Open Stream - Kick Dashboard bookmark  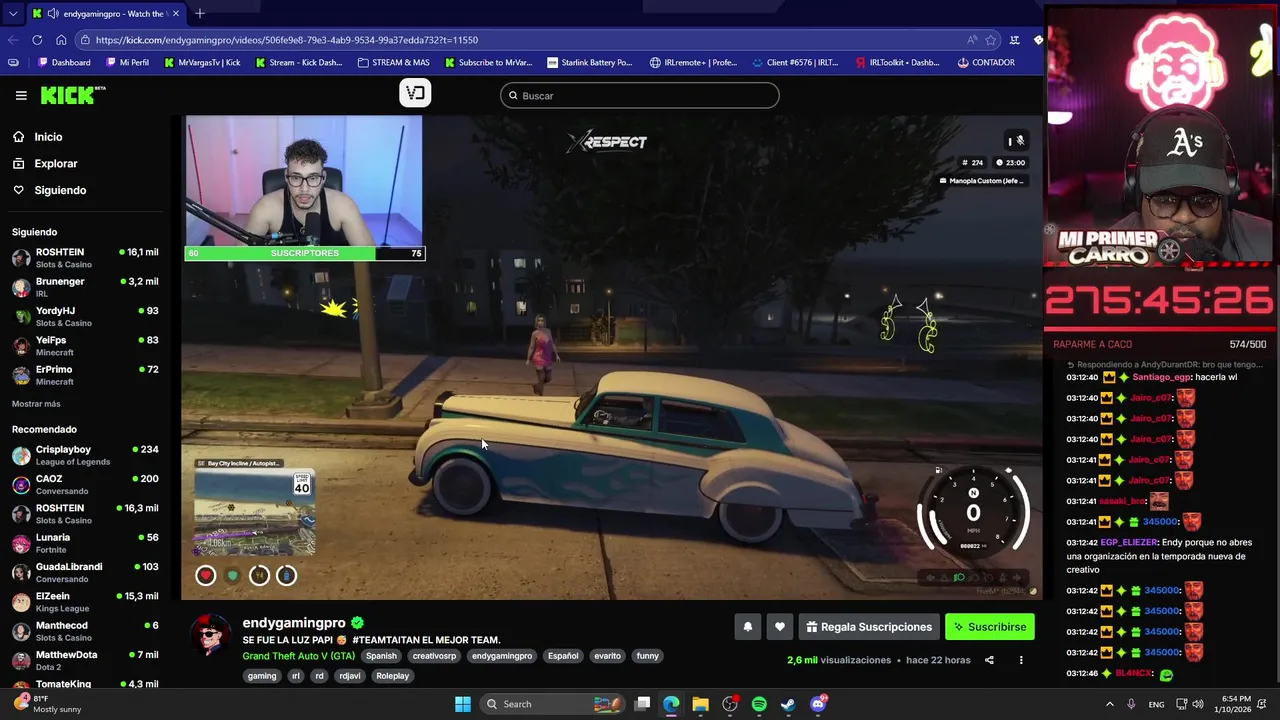298,62
